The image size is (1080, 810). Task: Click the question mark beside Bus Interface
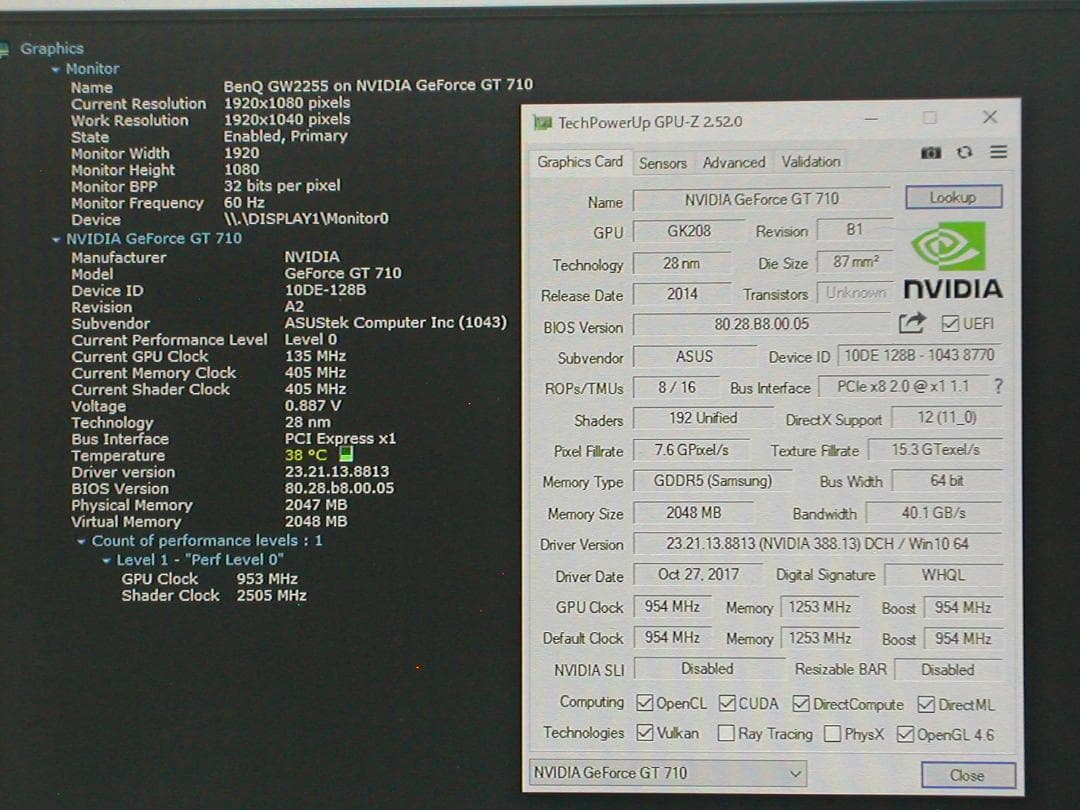coord(999,387)
